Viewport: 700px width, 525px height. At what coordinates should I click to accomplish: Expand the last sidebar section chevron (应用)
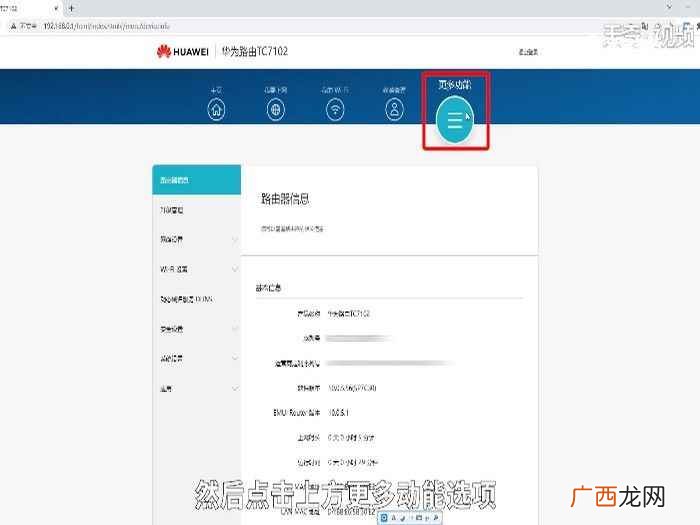point(235,388)
